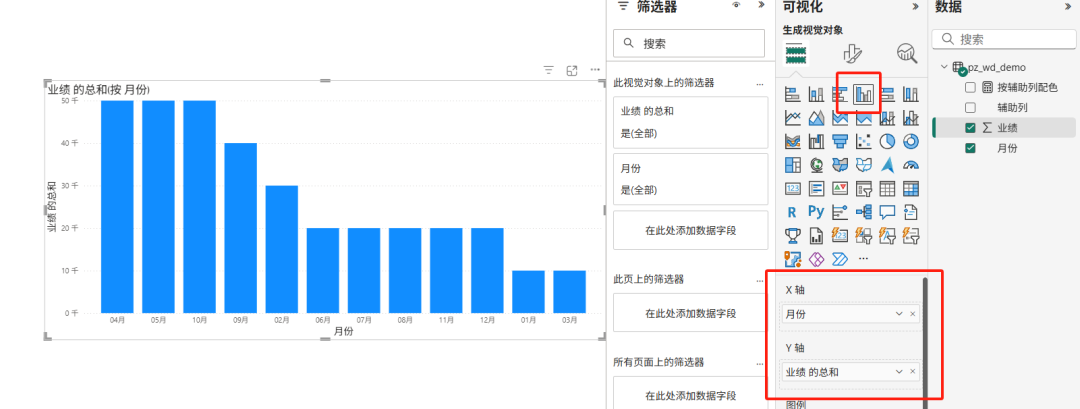The width and height of the screenshot is (1080, 409).
Task: Uncheck the 月份 field checkbox
Action: [970, 148]
